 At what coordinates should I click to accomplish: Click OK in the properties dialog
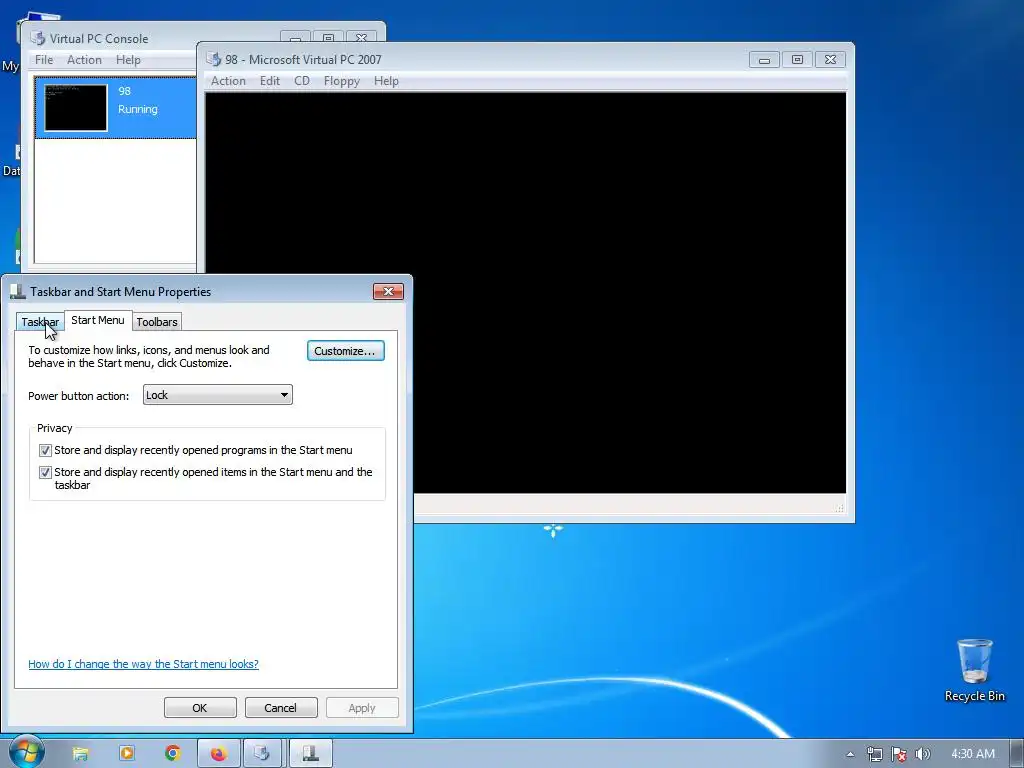[200, 708]
